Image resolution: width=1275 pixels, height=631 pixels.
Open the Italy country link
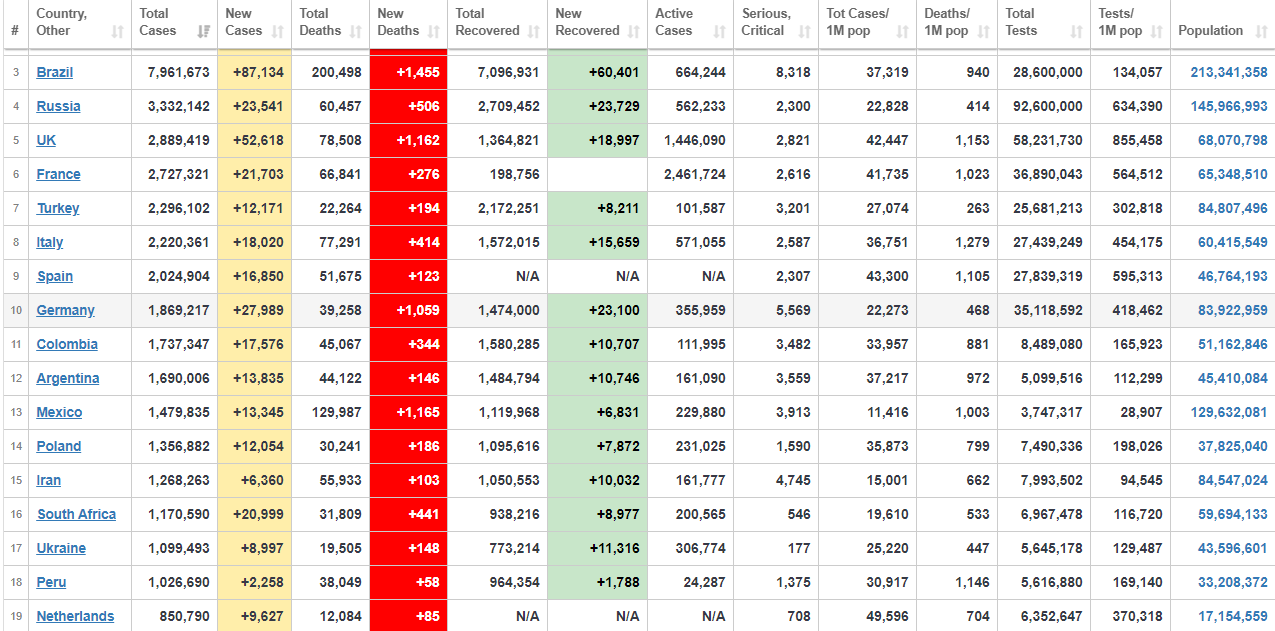click(50, 242)
